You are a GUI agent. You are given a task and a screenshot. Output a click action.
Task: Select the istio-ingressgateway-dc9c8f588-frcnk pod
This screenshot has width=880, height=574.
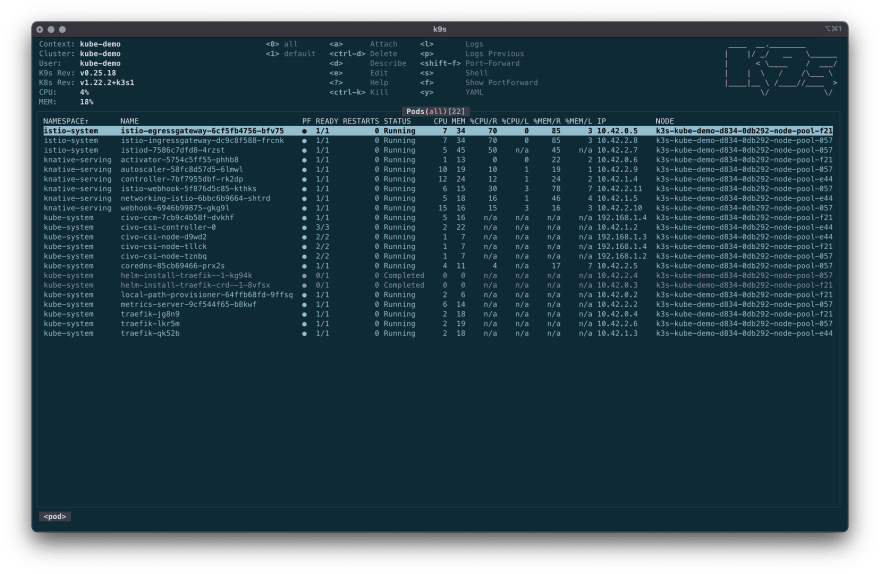point(438,140)
